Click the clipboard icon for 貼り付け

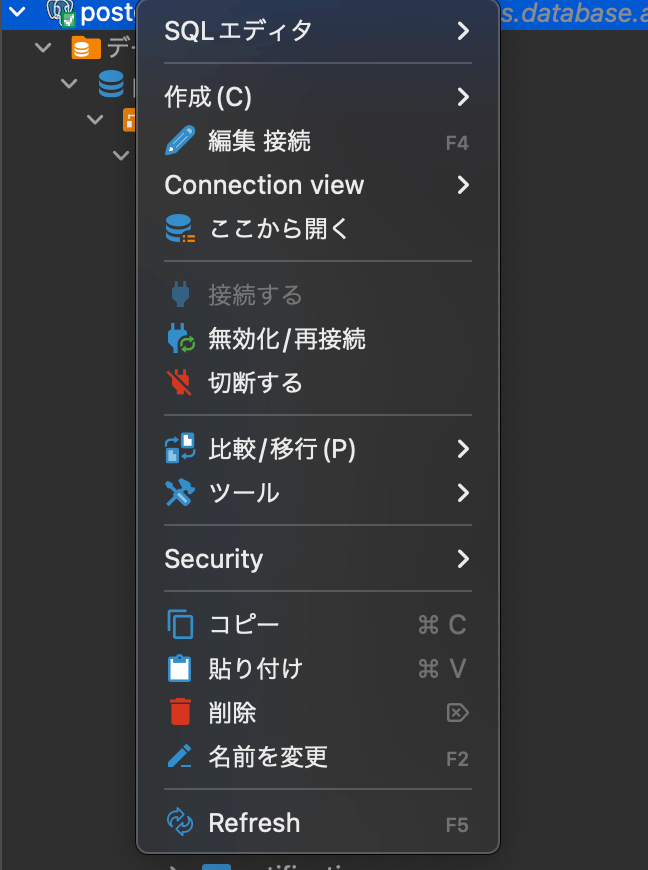tap(180, 669)
